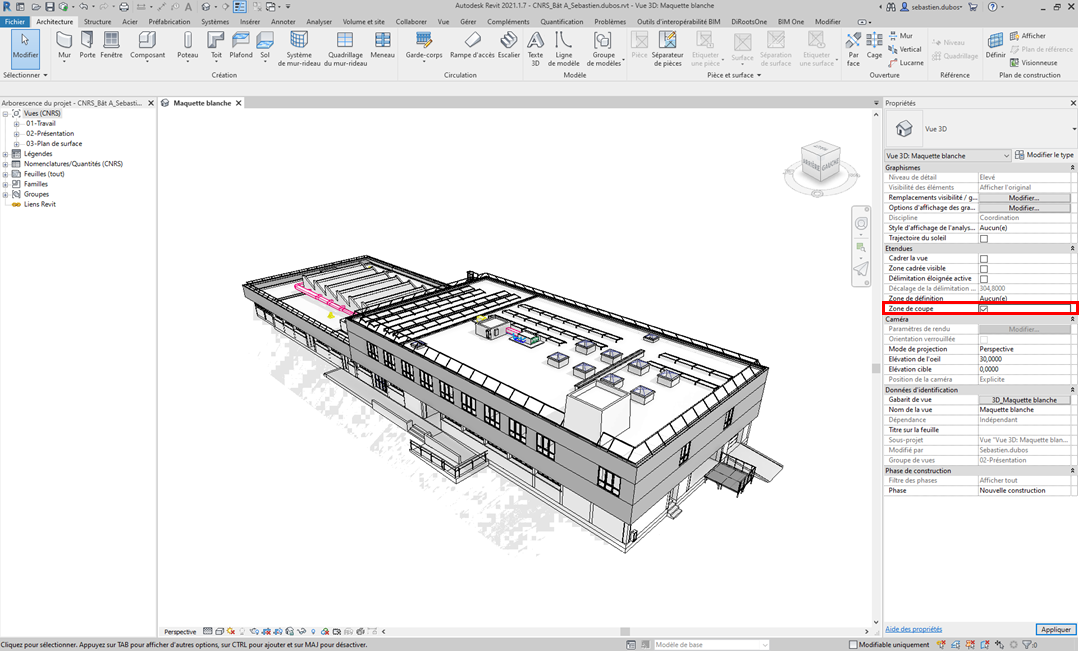1079x651 pixels.
Task: Choose the Fenêtre window tool
Action: pyautogui.click(x=111, y=45)
